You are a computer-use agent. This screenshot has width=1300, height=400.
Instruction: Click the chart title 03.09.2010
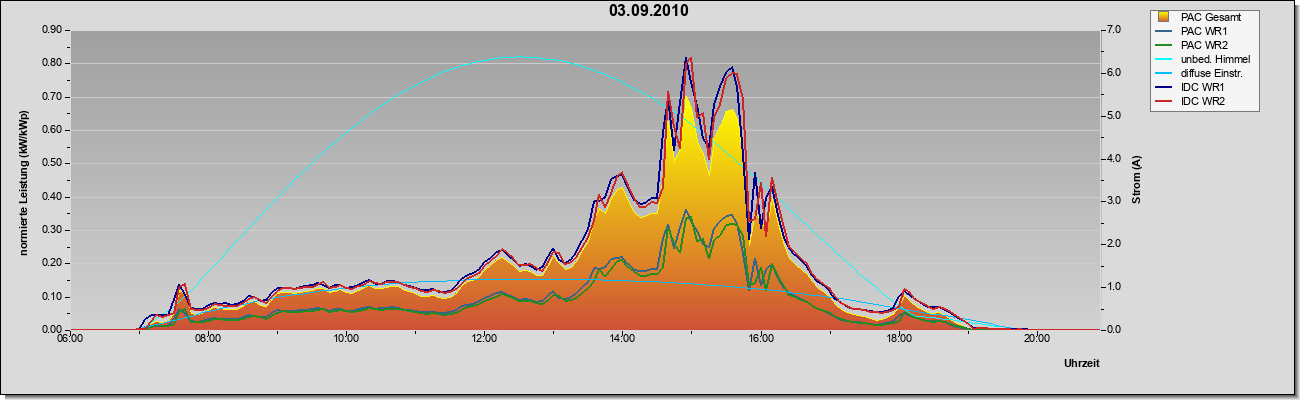[x=648, y=11]
